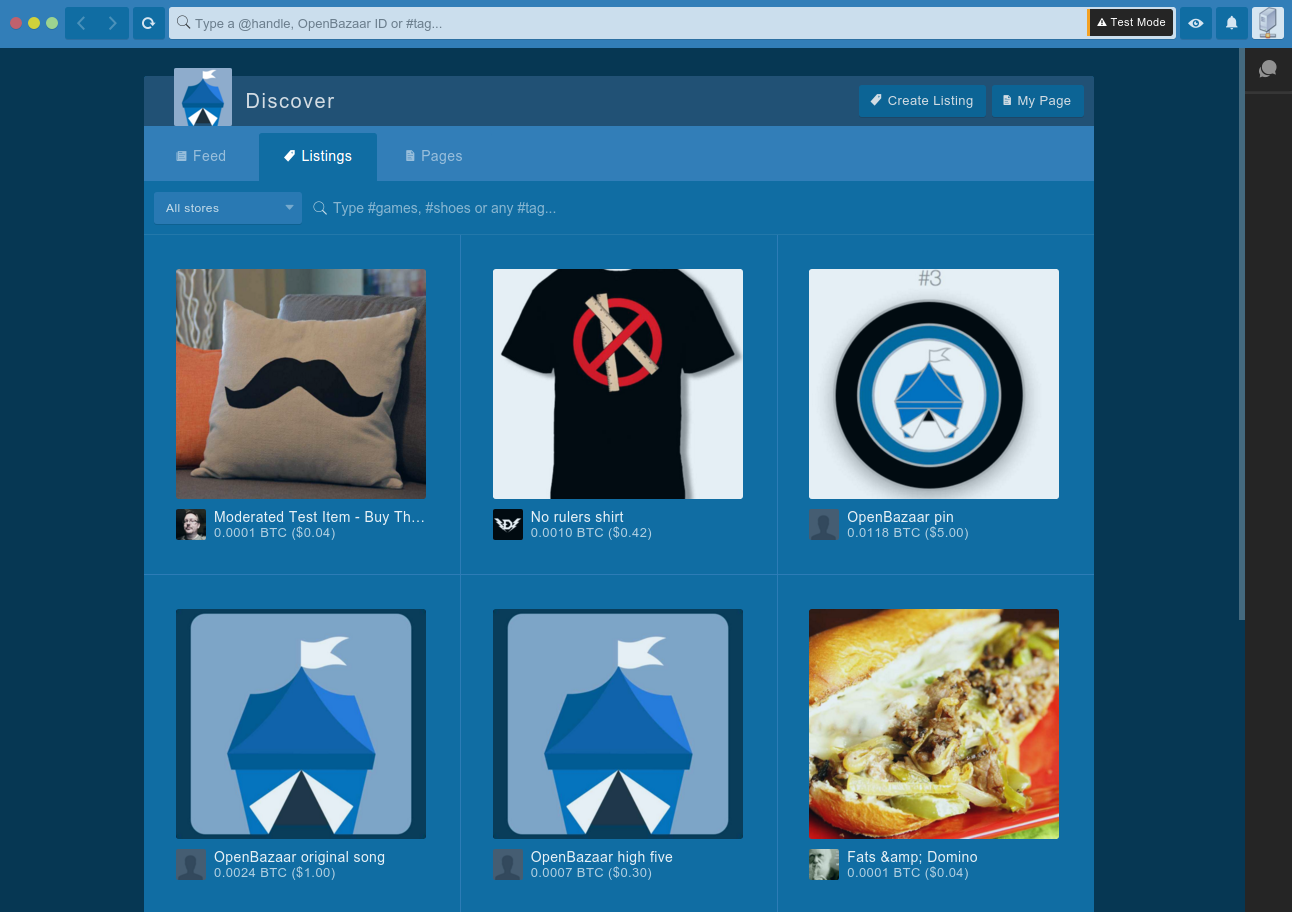Click vendor avatar of Moderated Test Item
This screenshot has height=912, width=1292.
point(191,525)
